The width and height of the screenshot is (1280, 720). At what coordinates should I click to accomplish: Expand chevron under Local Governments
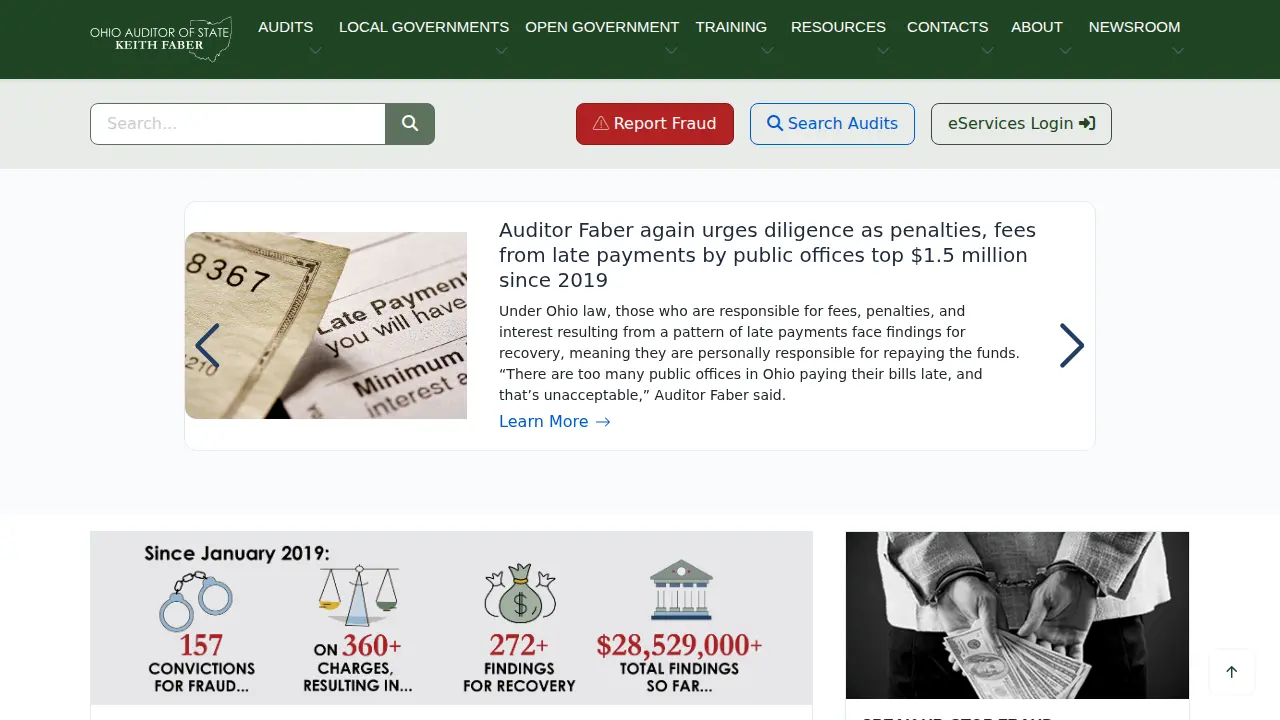[x=501, y=51]
